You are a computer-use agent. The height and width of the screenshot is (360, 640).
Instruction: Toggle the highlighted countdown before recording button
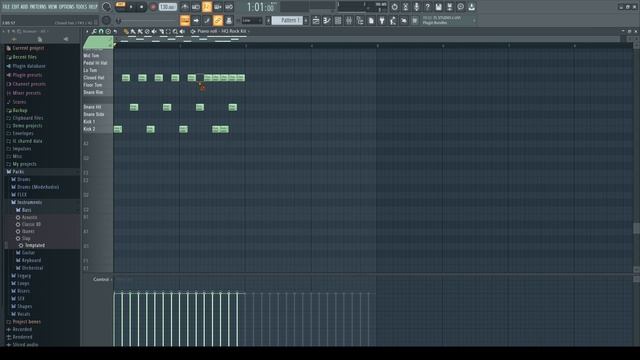click(207, 7)
